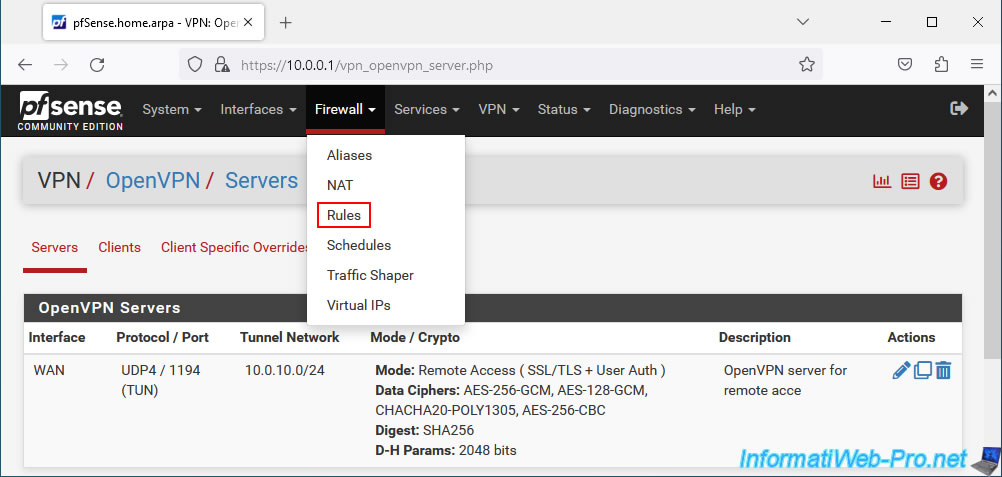Open the Save to Pocket icon

[x=905, y=65]
